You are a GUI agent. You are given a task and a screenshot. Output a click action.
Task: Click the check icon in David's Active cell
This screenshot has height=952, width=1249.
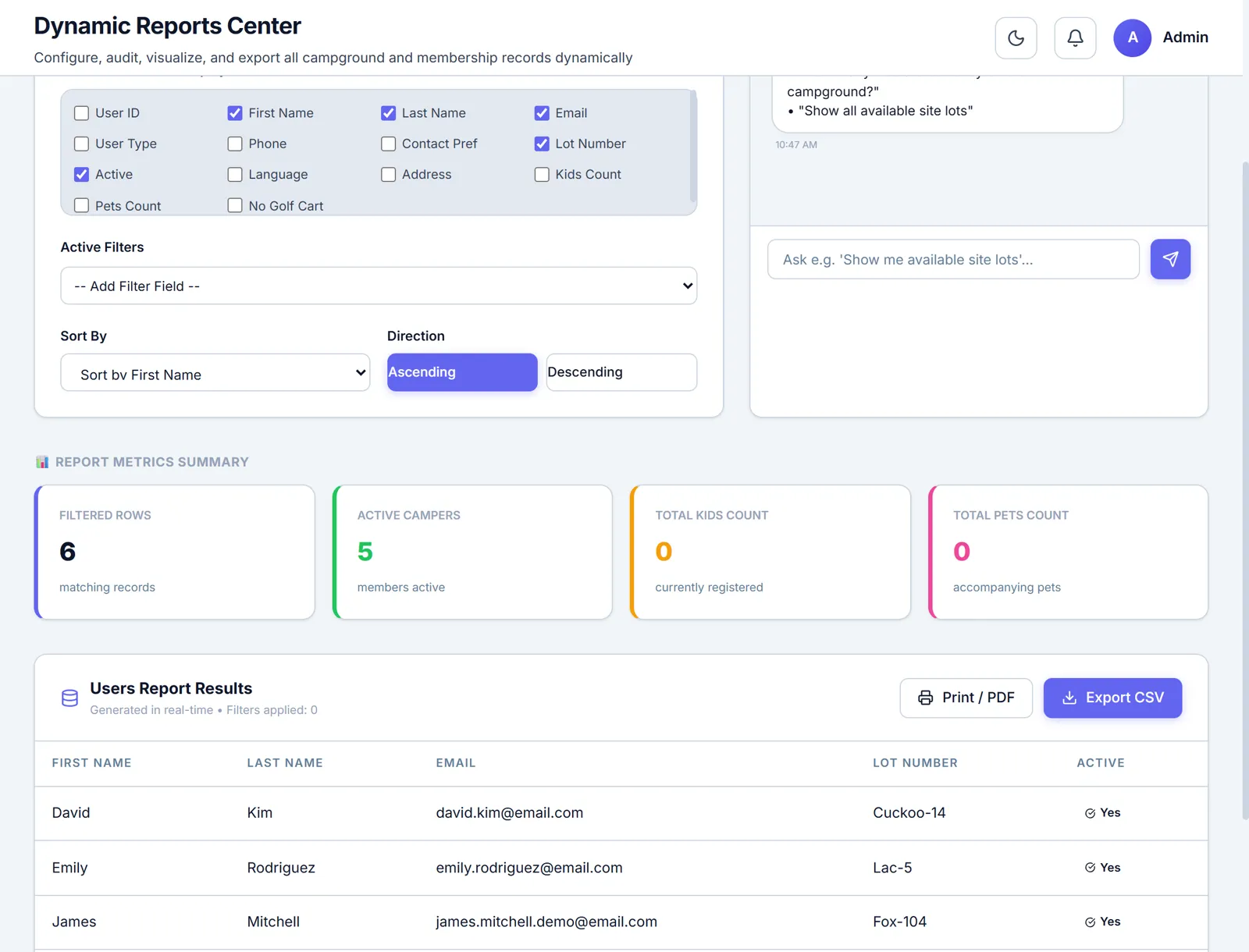[x=1090, y=813]
